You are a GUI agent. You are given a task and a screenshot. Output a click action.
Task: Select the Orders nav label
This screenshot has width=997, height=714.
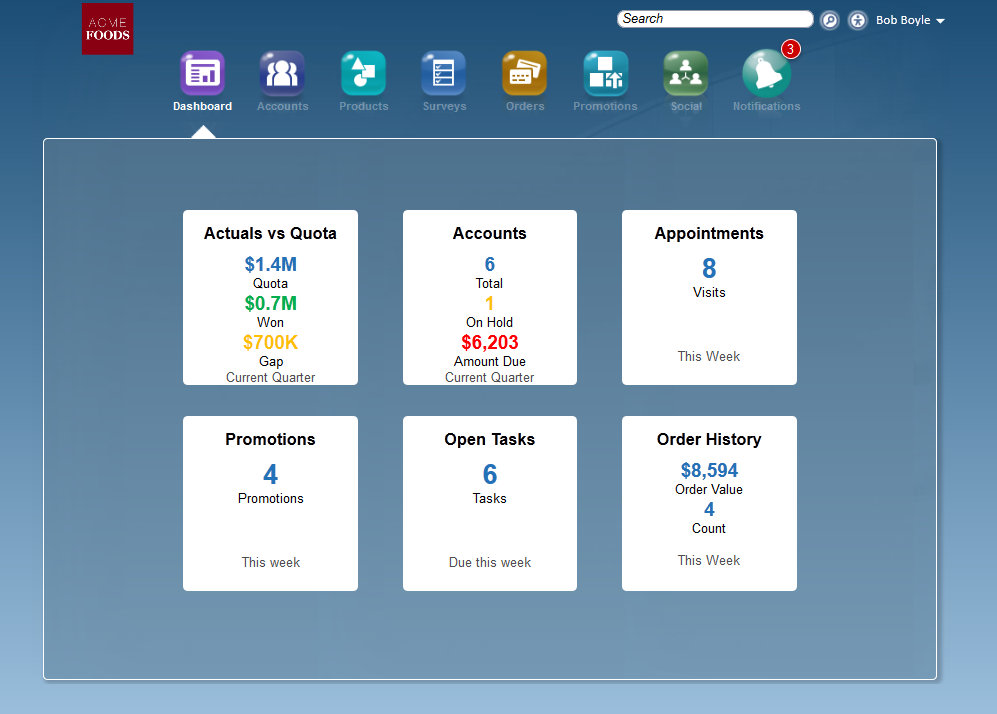point(525,106)
